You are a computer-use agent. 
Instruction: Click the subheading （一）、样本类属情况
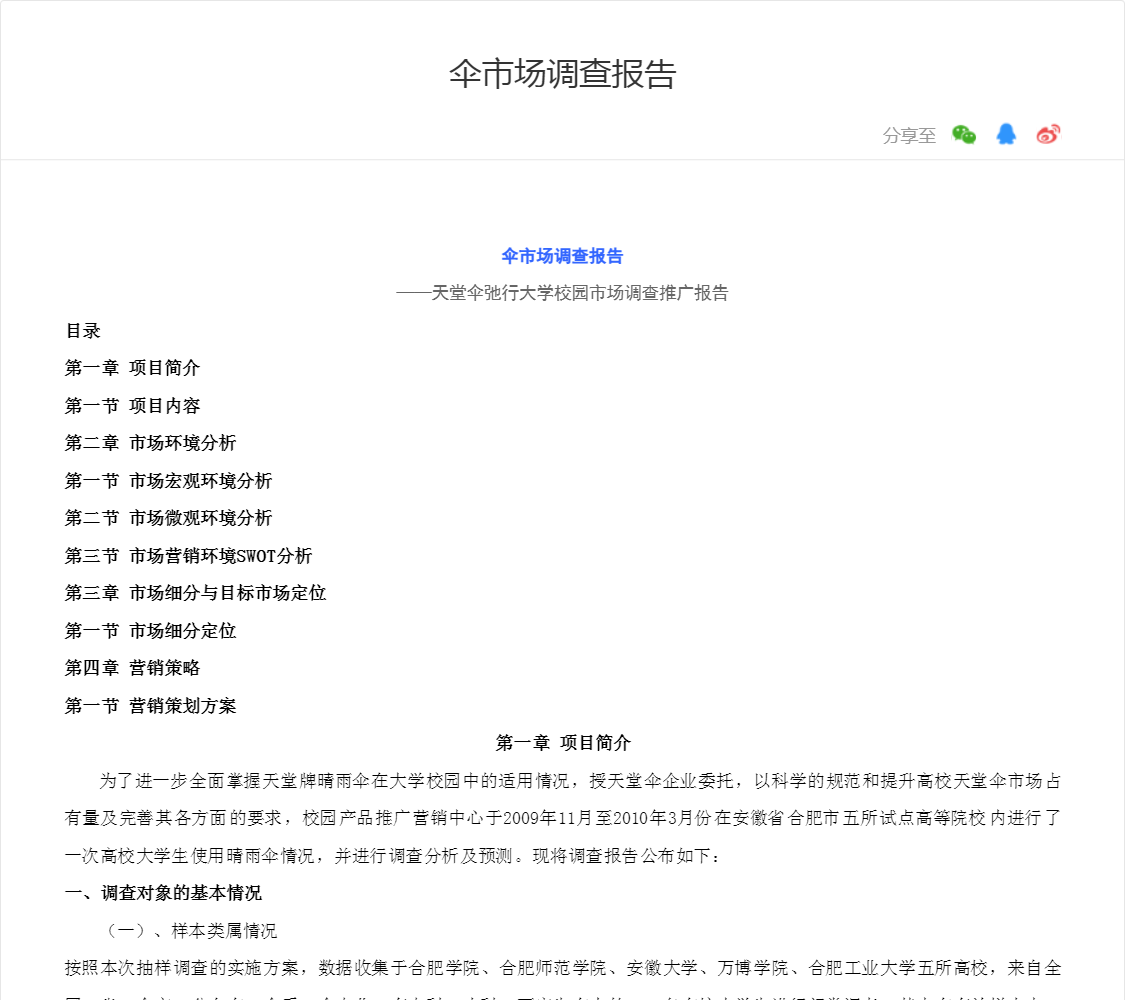tap(188, 931)
